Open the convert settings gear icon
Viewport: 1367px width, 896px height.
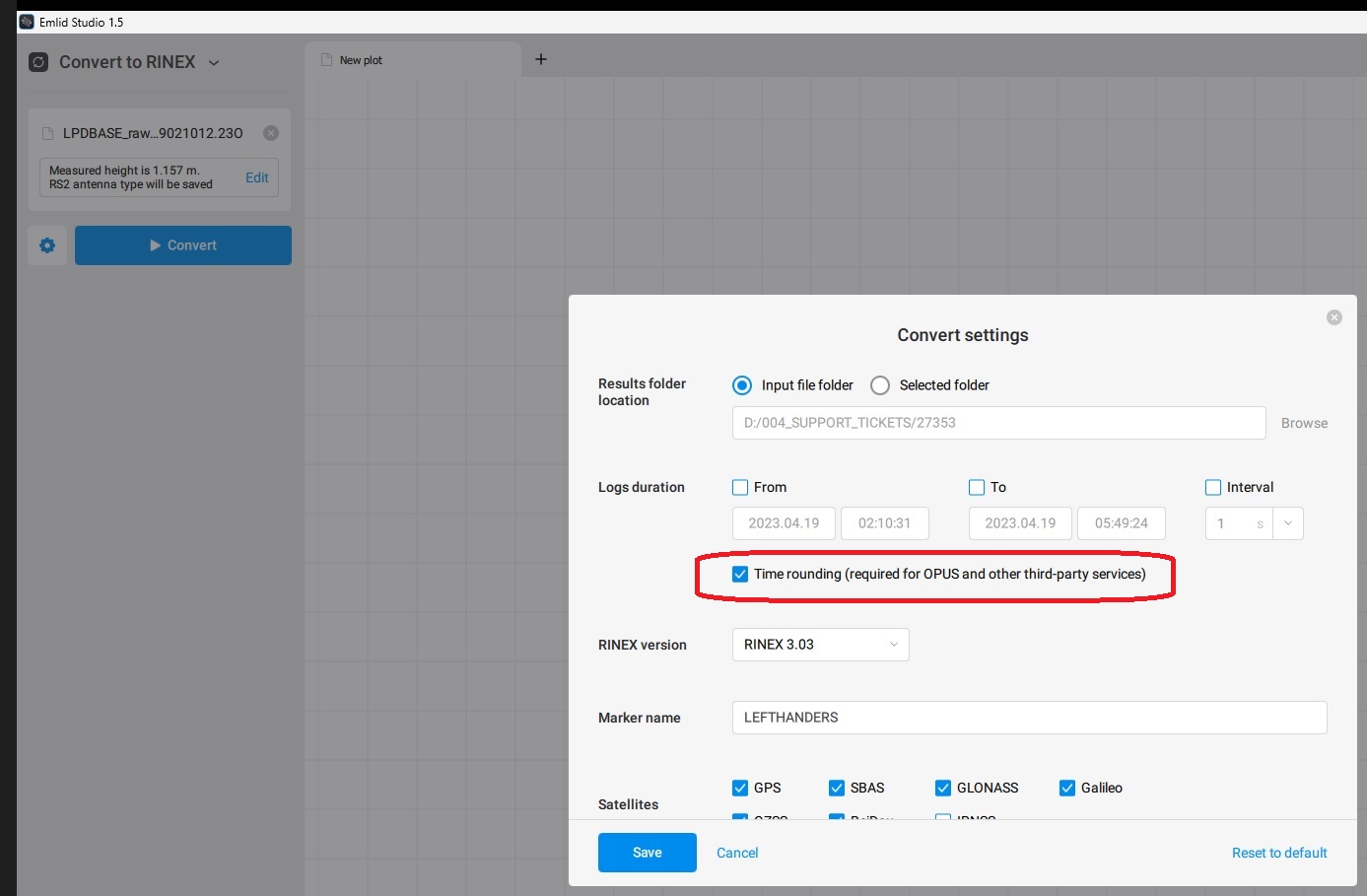click(47, 245)
